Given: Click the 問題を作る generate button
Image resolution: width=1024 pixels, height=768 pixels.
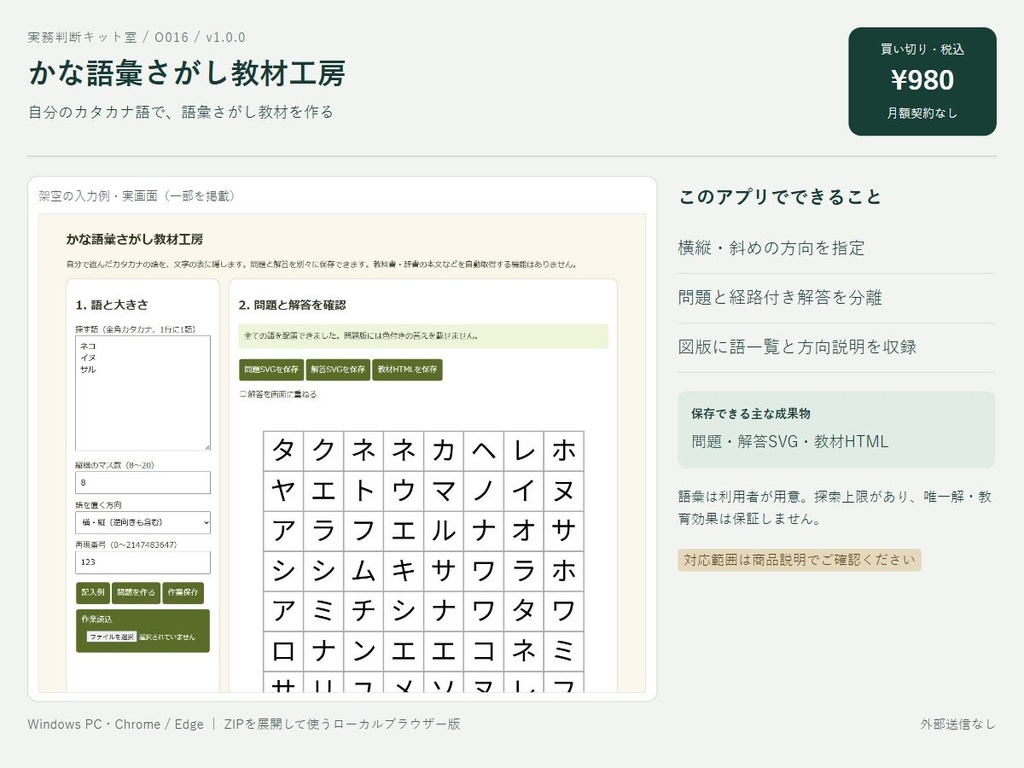Looking at the screenshot, I should pyautogui.click(x=136, y=592).
